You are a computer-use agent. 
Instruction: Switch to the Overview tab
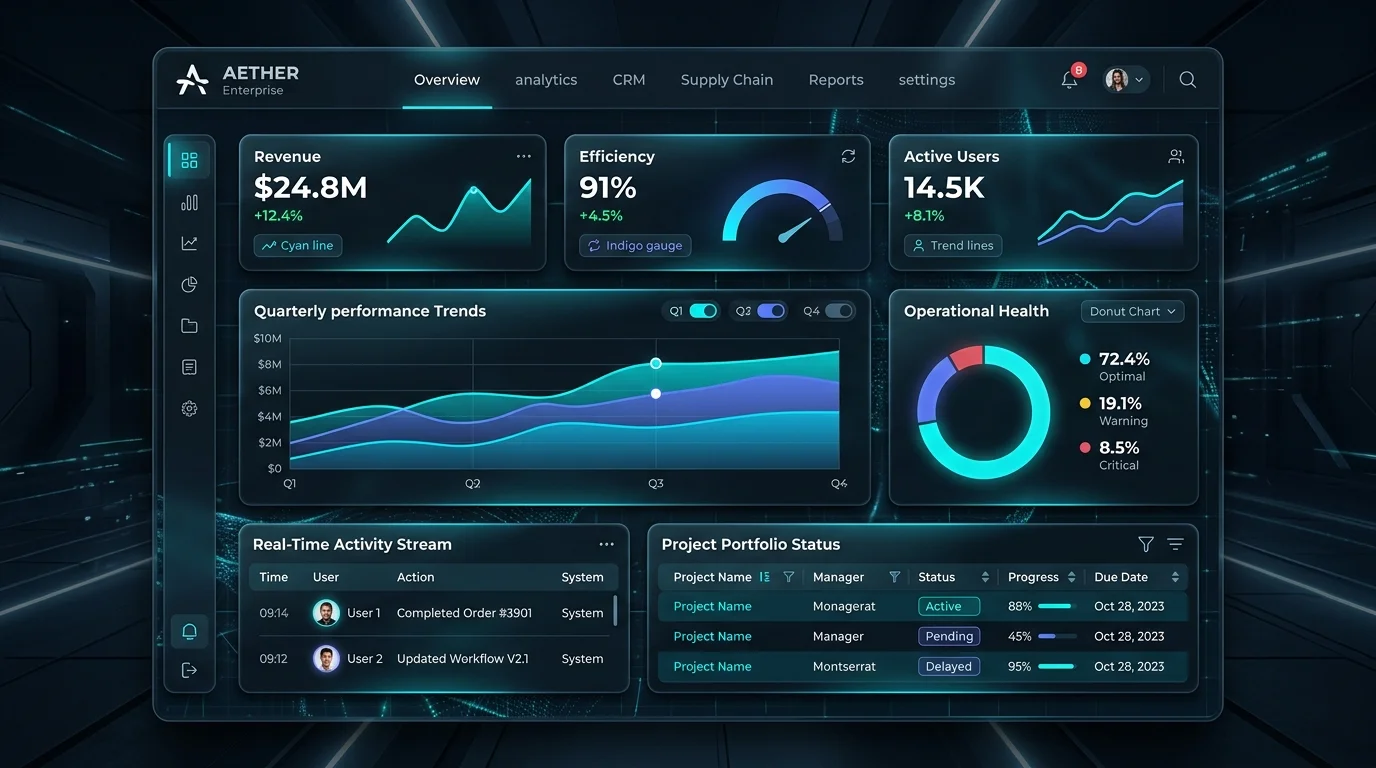pyautogui.click(x=447, y=80)
